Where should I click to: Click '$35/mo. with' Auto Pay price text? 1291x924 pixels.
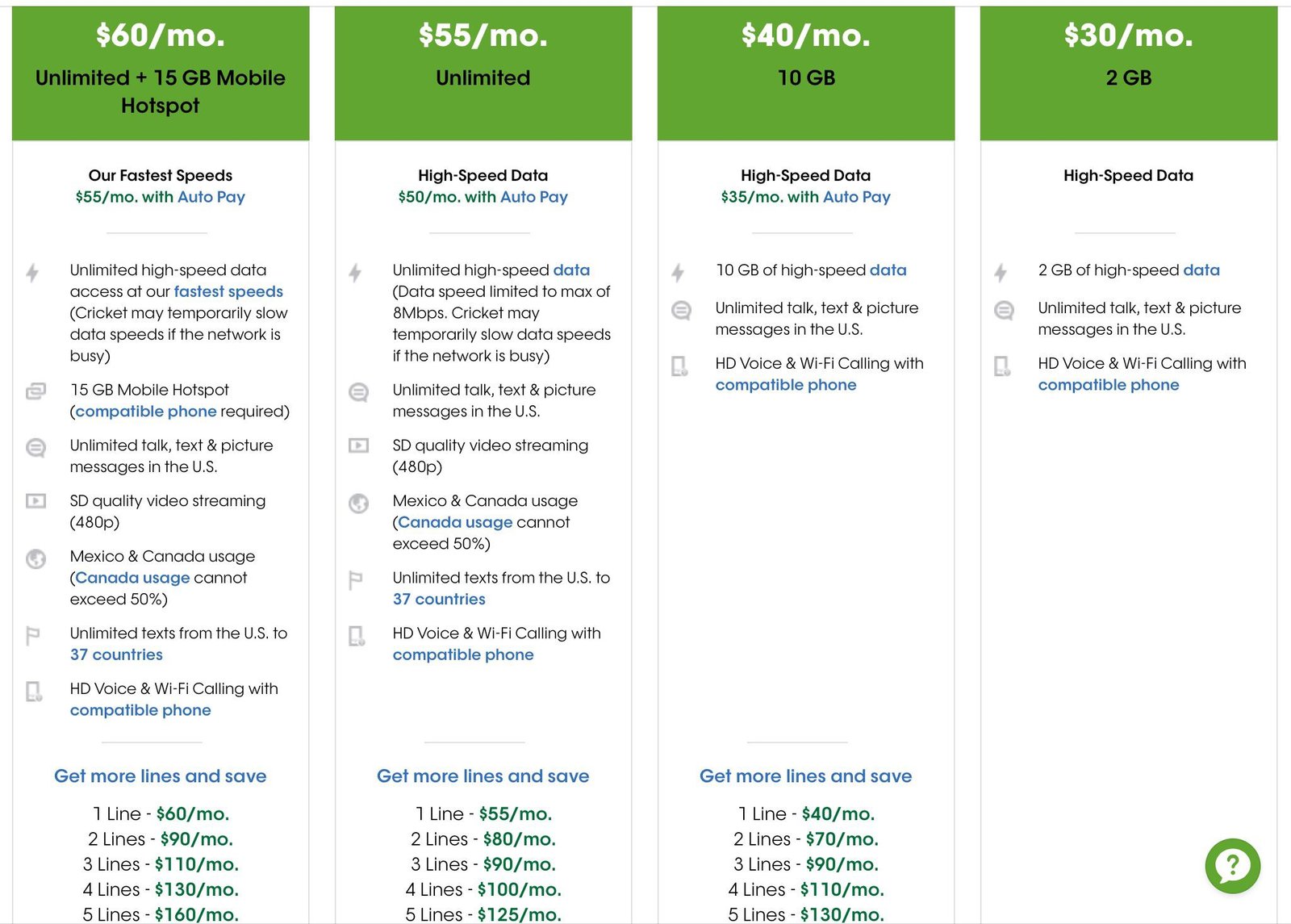[x=771, y=197]
